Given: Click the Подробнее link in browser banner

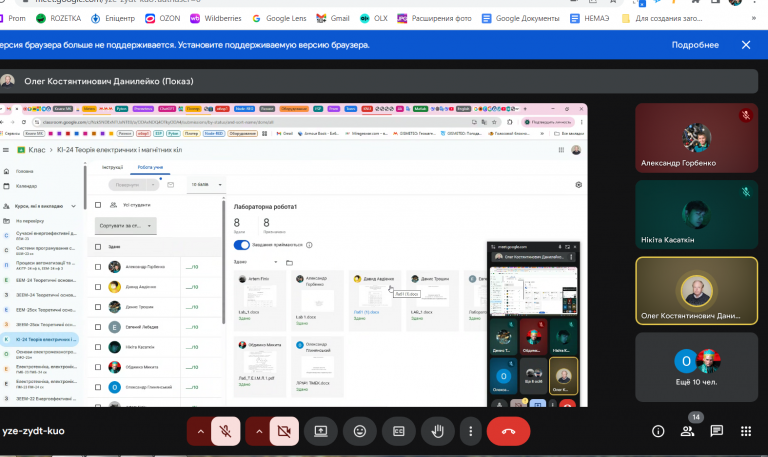Looking at the screenshot, I should tap(695, 45).
